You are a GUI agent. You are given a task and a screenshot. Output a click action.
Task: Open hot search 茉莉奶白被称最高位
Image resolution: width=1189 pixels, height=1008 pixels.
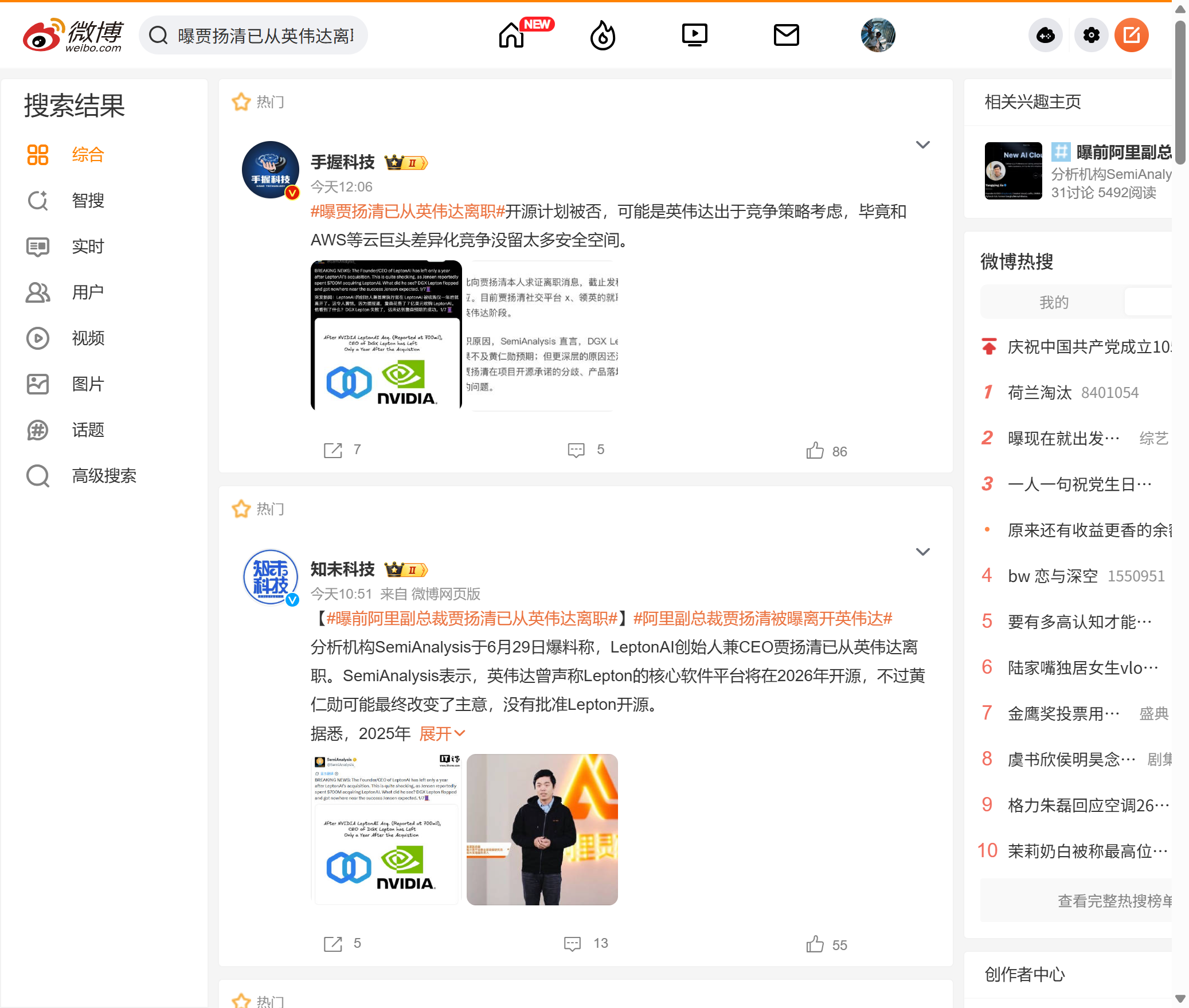1088,851
